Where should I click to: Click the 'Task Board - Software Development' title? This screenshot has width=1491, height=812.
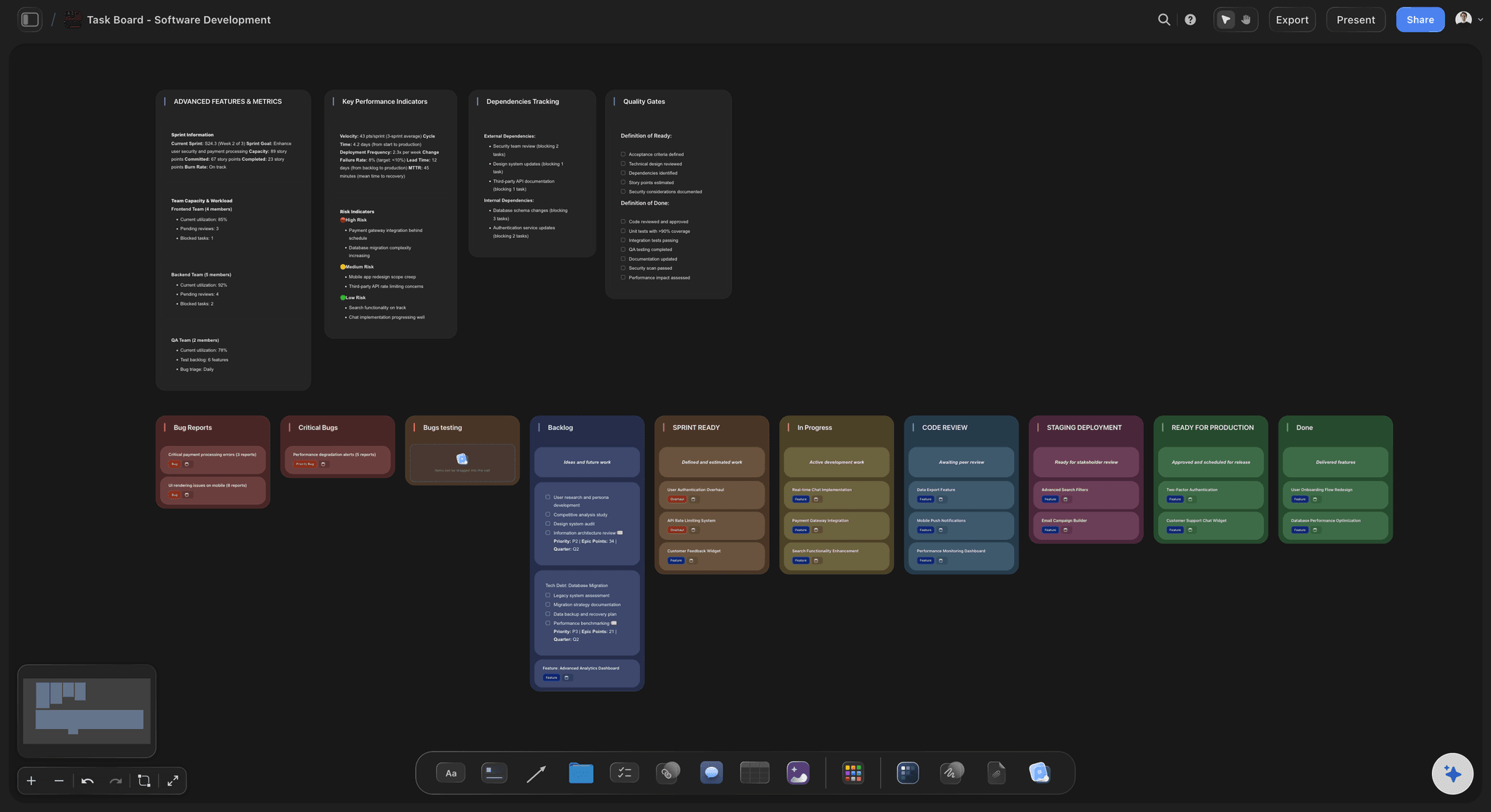[x=178, y=20]
